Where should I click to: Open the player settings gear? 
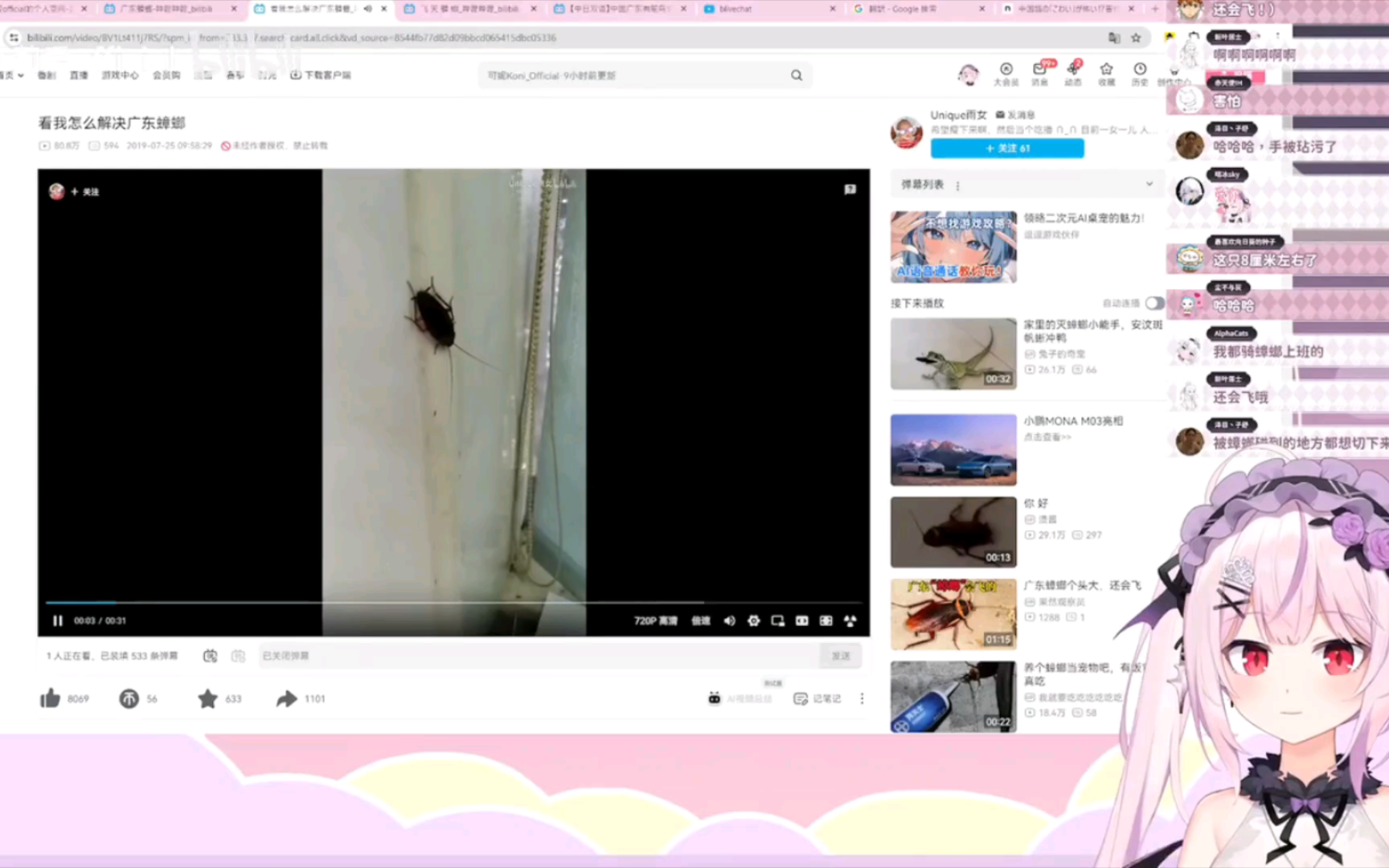pos(753,621)
